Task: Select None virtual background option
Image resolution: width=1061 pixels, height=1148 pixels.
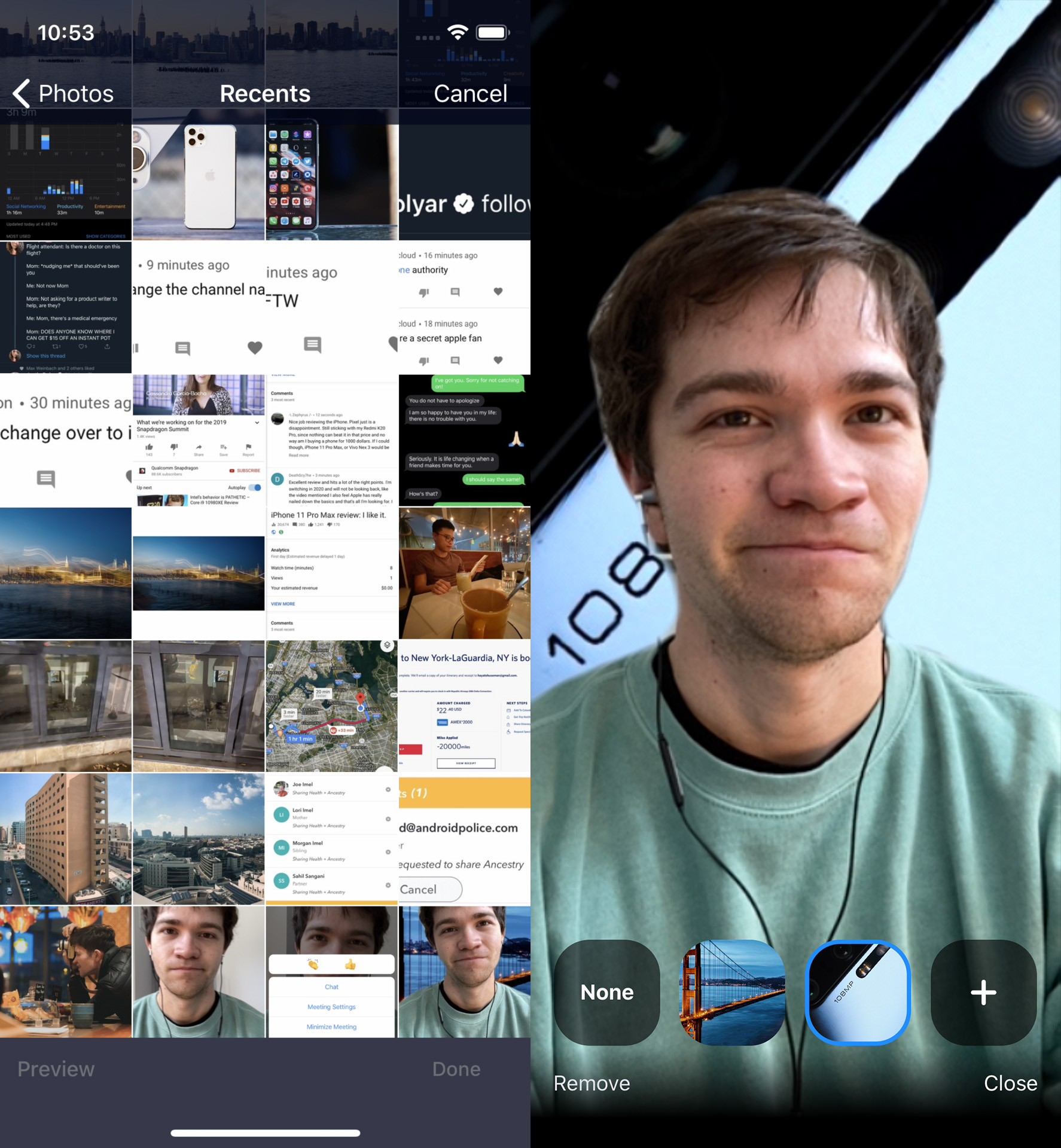Action: (x=607, y=992)
